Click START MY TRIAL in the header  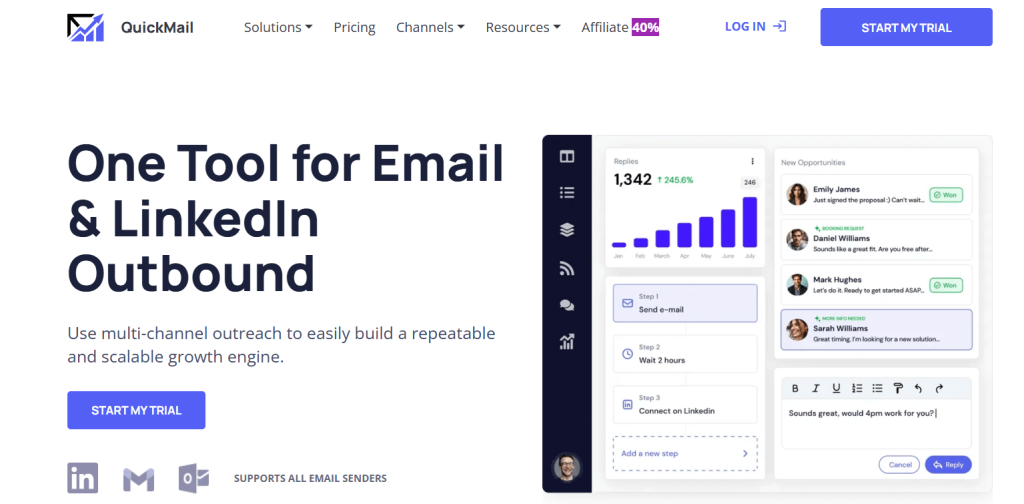click(x=906, y=27)
